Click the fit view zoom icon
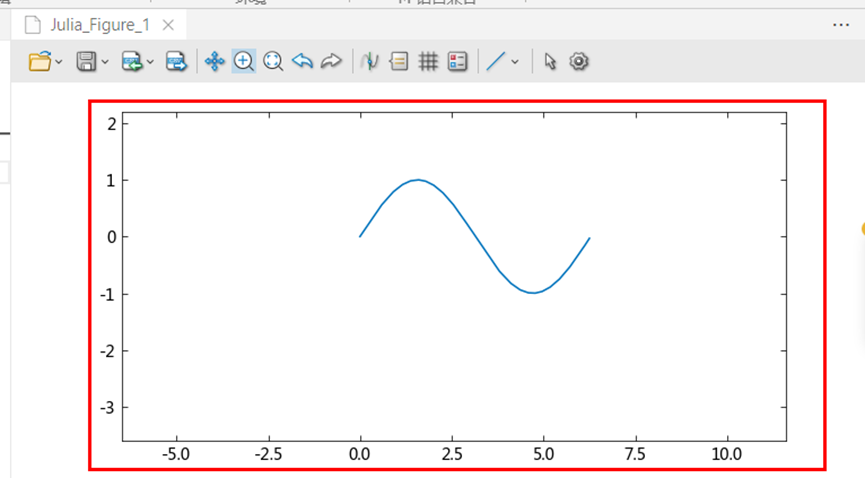 (x=273, y=61)
